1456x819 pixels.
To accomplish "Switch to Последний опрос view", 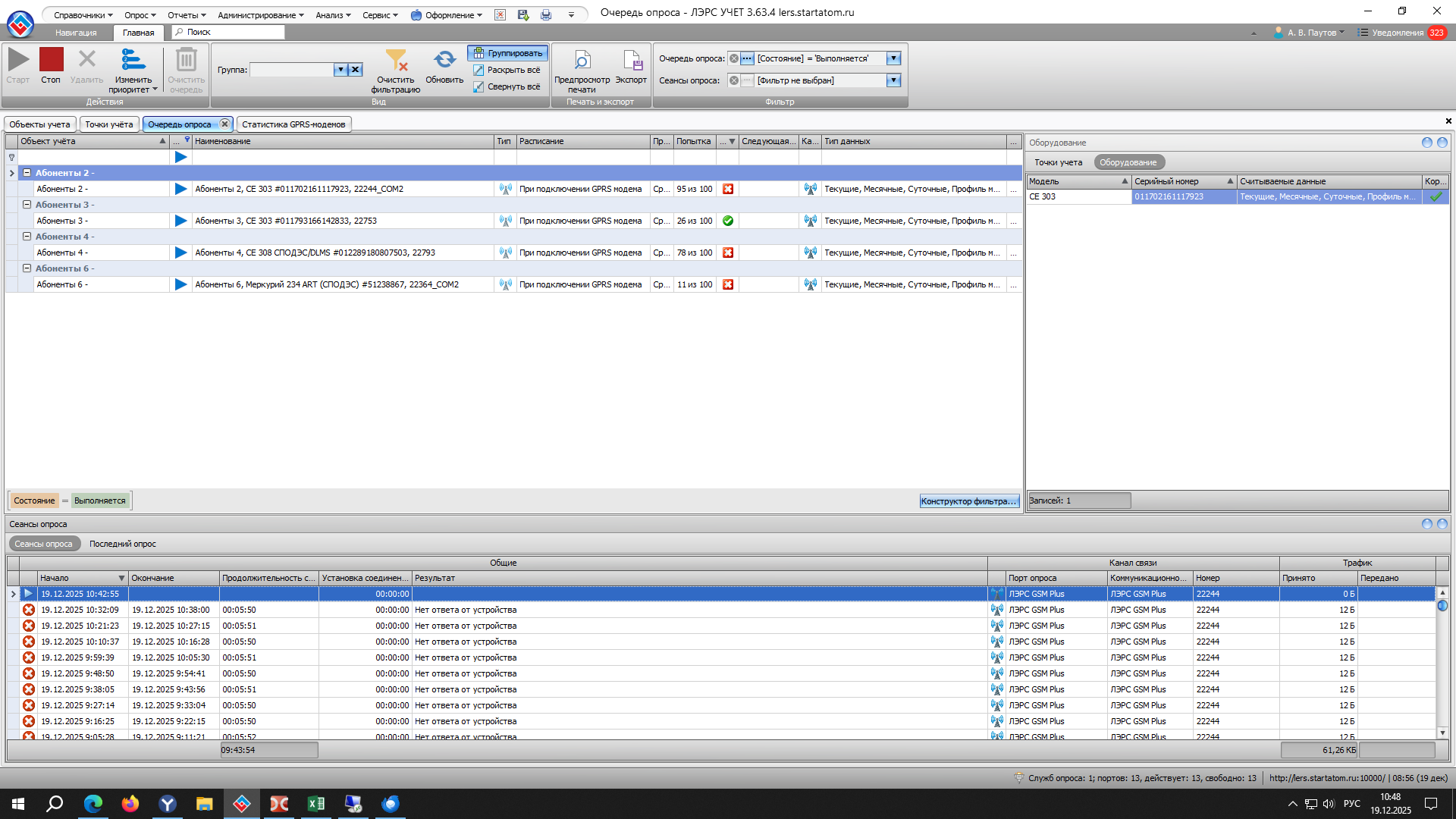I will click(x=123, y=544).
